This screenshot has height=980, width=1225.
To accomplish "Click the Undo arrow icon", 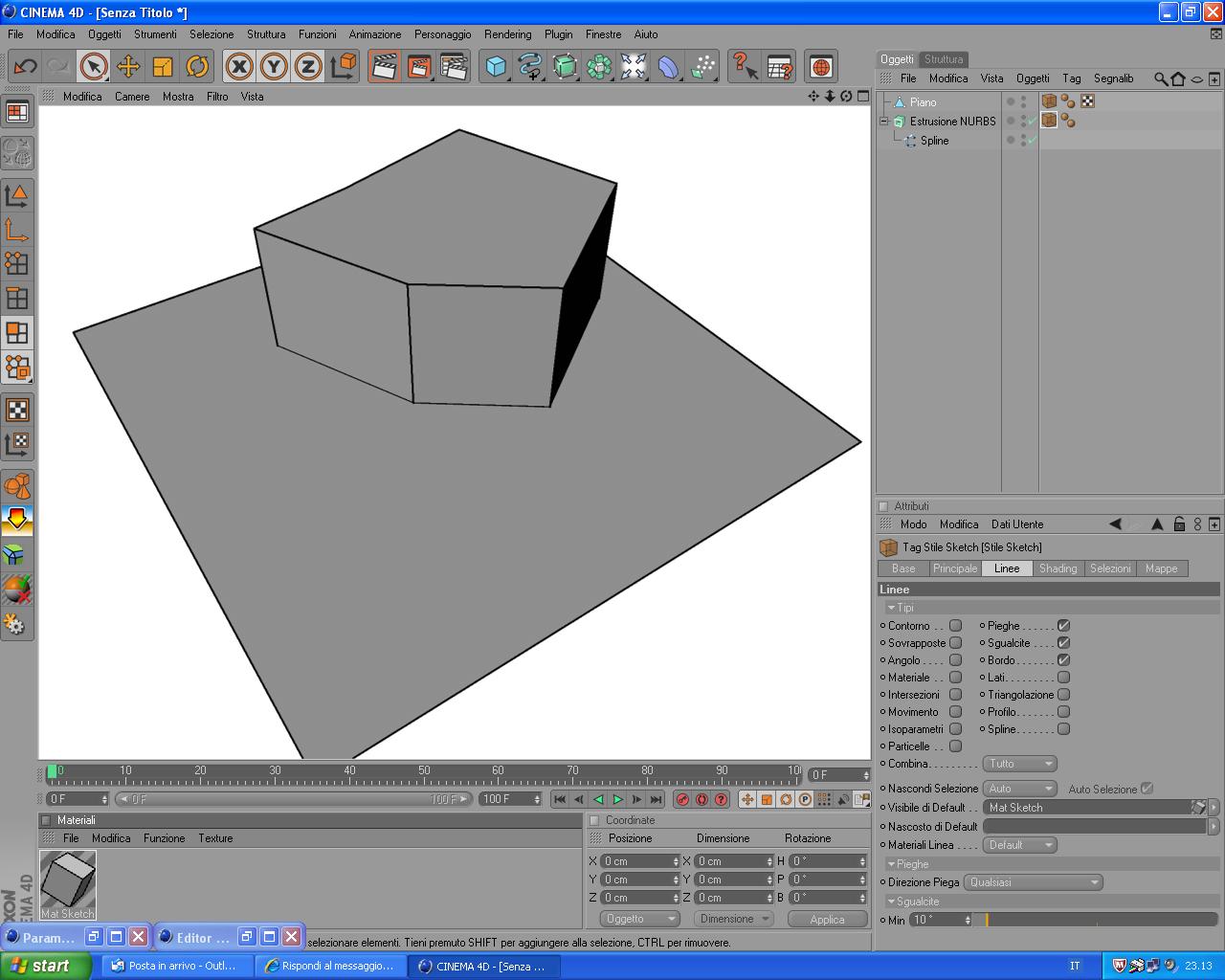I will pyautogui.click(x=25, y=66).
